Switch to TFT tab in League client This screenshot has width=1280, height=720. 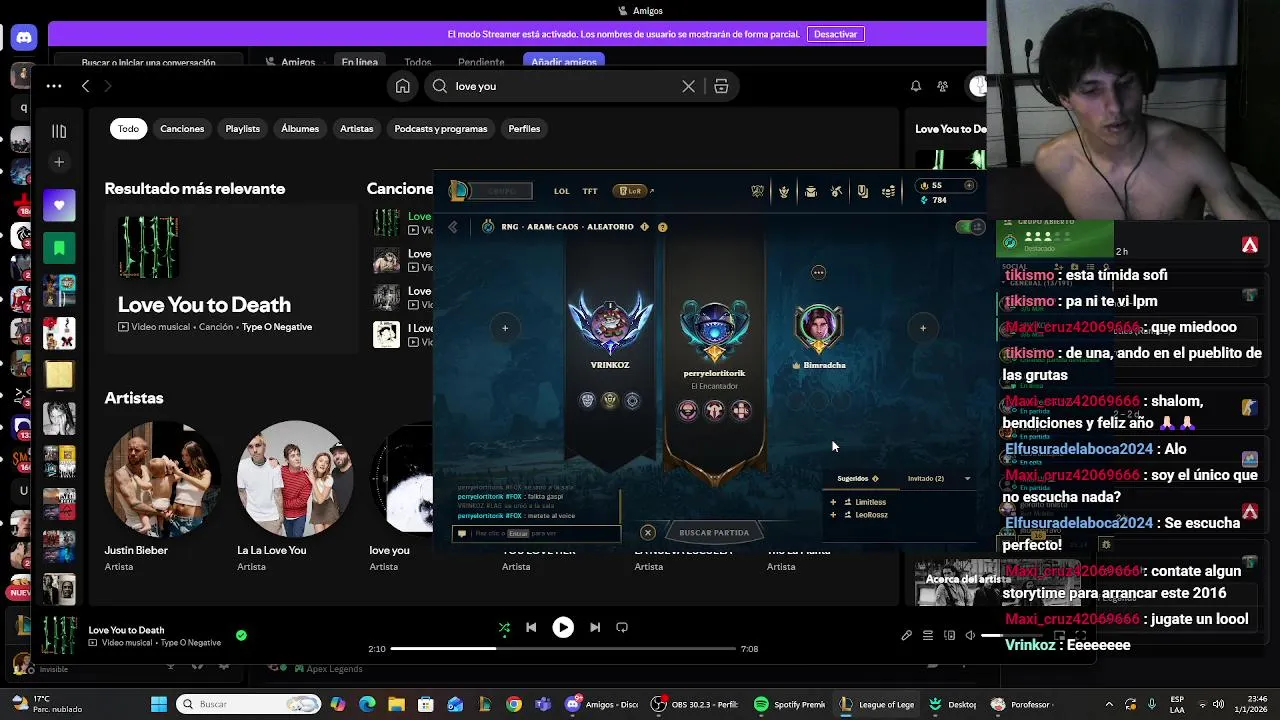pyautogui.click(x=590, y=191)
